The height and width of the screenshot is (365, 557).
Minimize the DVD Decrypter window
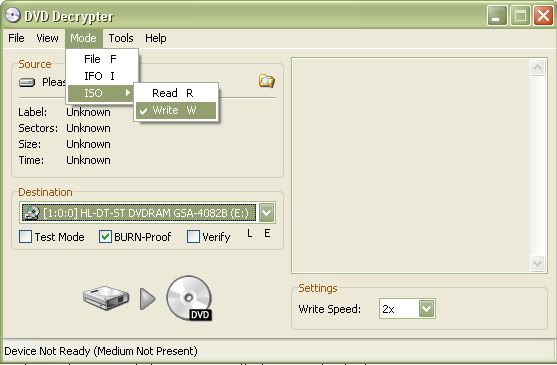497,16
